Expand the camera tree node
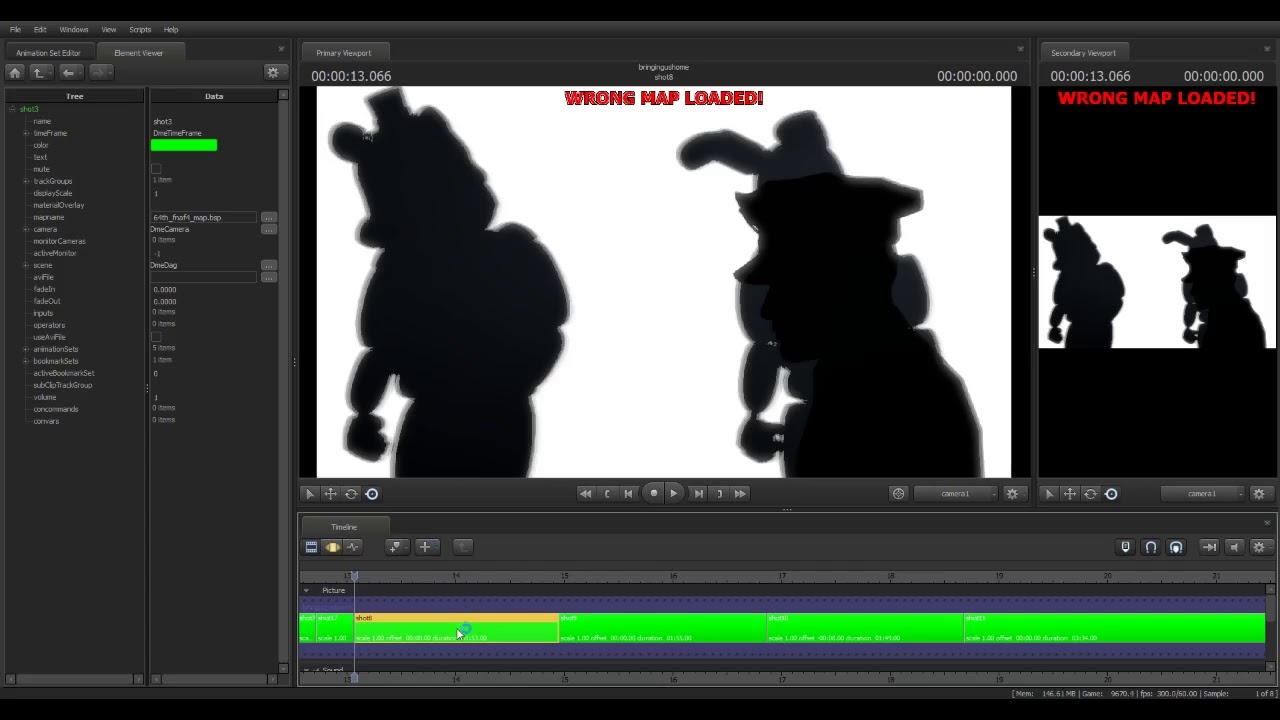 [x=25, y=229]
